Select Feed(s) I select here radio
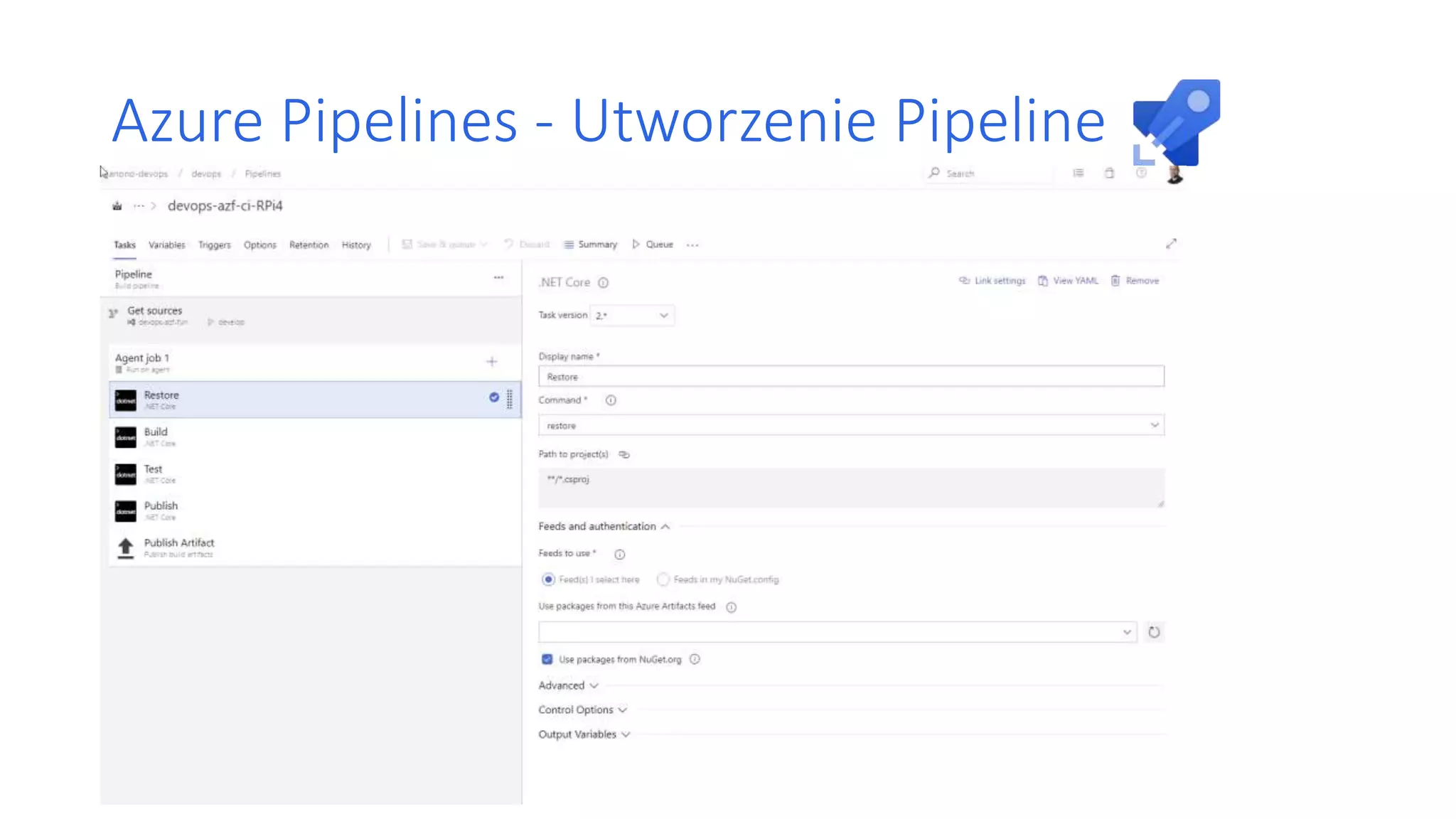Screen dimensions: 1456x819 548,579
